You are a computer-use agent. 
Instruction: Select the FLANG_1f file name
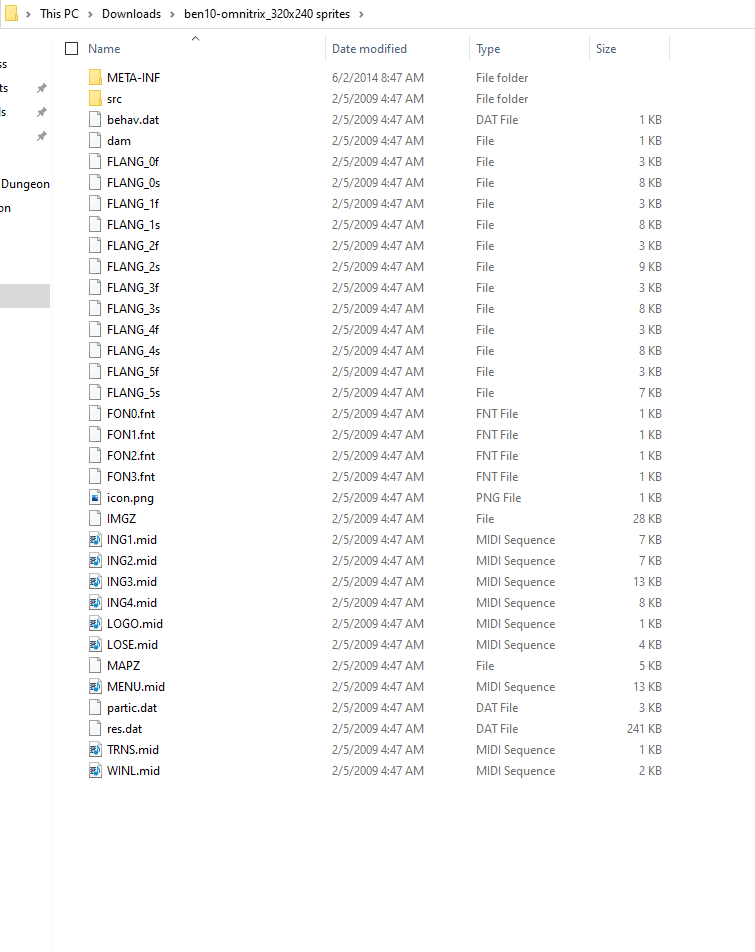133,203
